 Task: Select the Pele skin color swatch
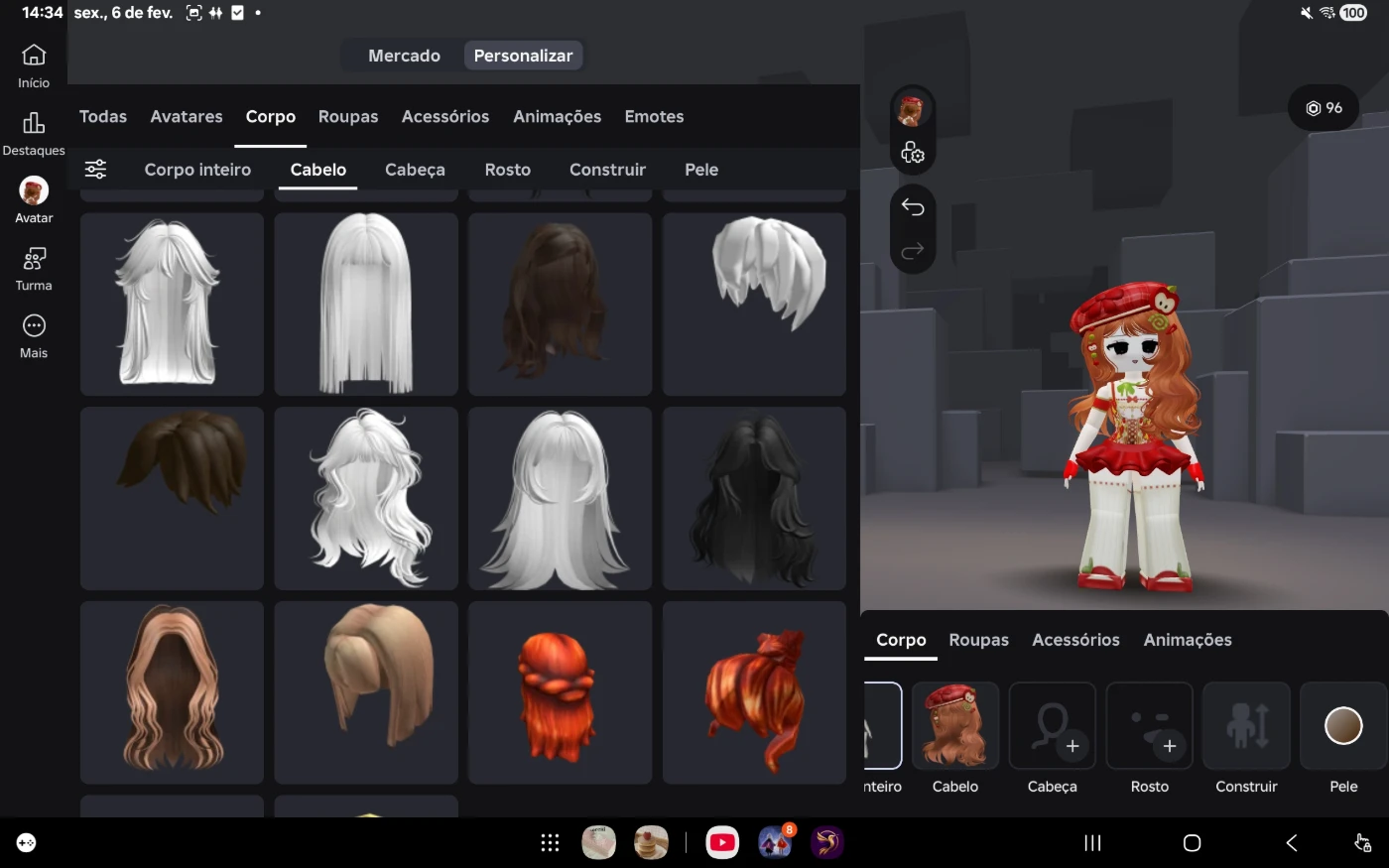click(x=1343, y=726)
